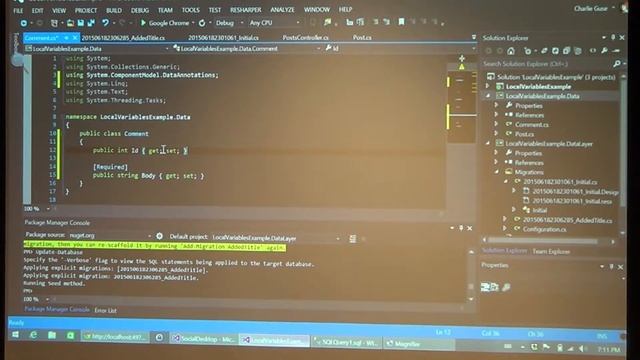Click the bookmark icon in the toolbar
640x360 pixels.
(x=402, y=22)
